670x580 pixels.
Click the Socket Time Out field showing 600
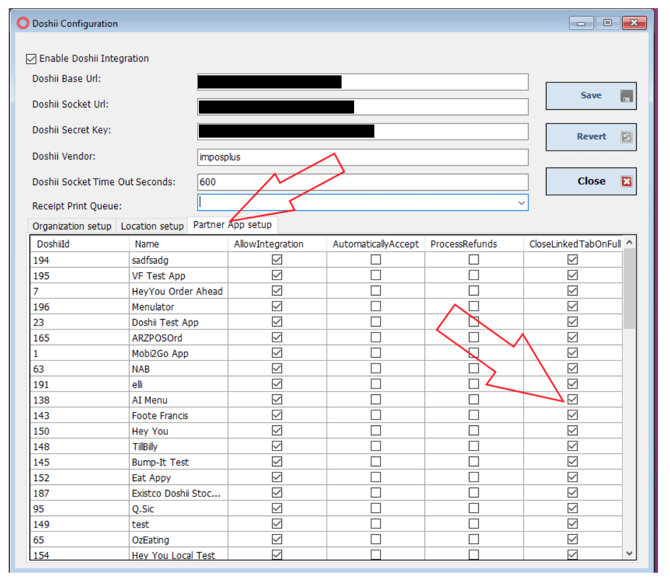coord(363,182)
